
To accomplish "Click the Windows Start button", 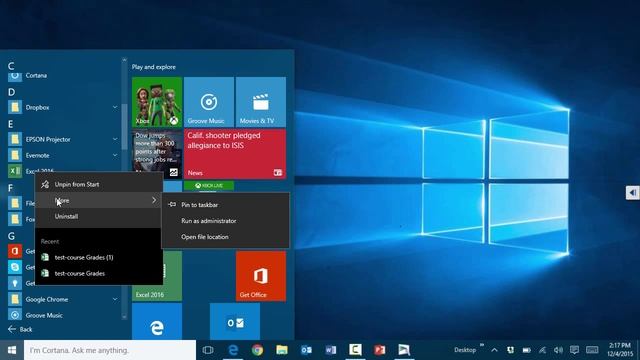I will [x=12, y=350].
